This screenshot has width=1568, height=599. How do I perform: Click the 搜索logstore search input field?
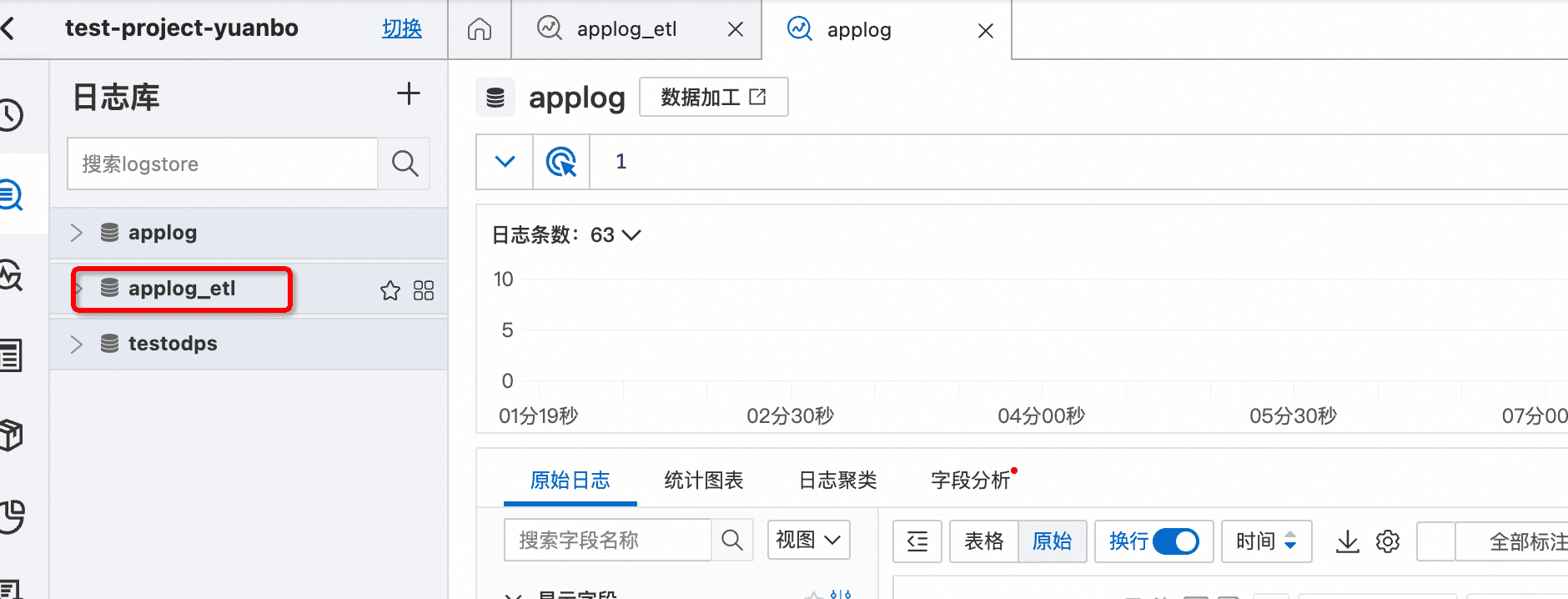(x=223, y=164)
